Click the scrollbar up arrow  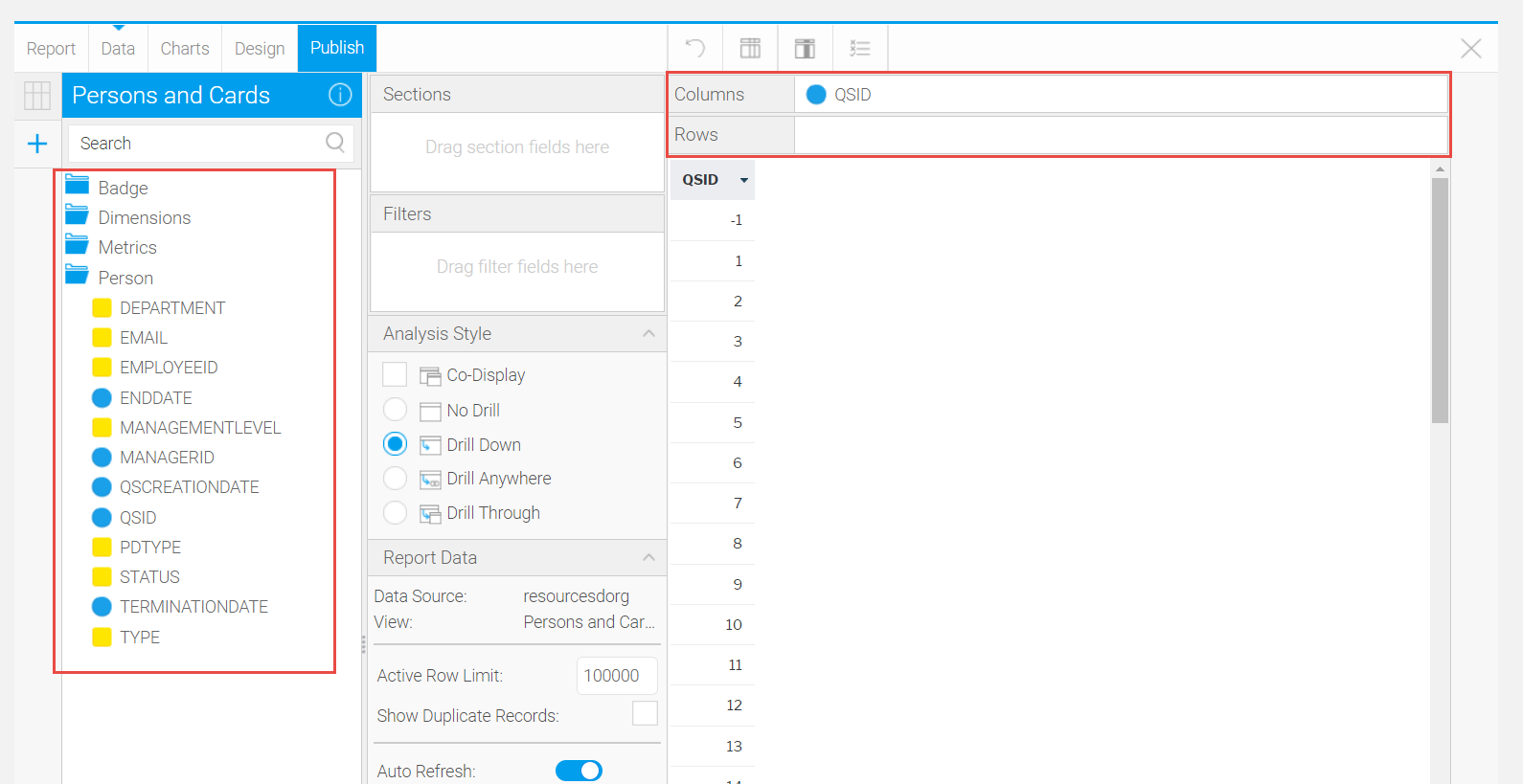1440,168
